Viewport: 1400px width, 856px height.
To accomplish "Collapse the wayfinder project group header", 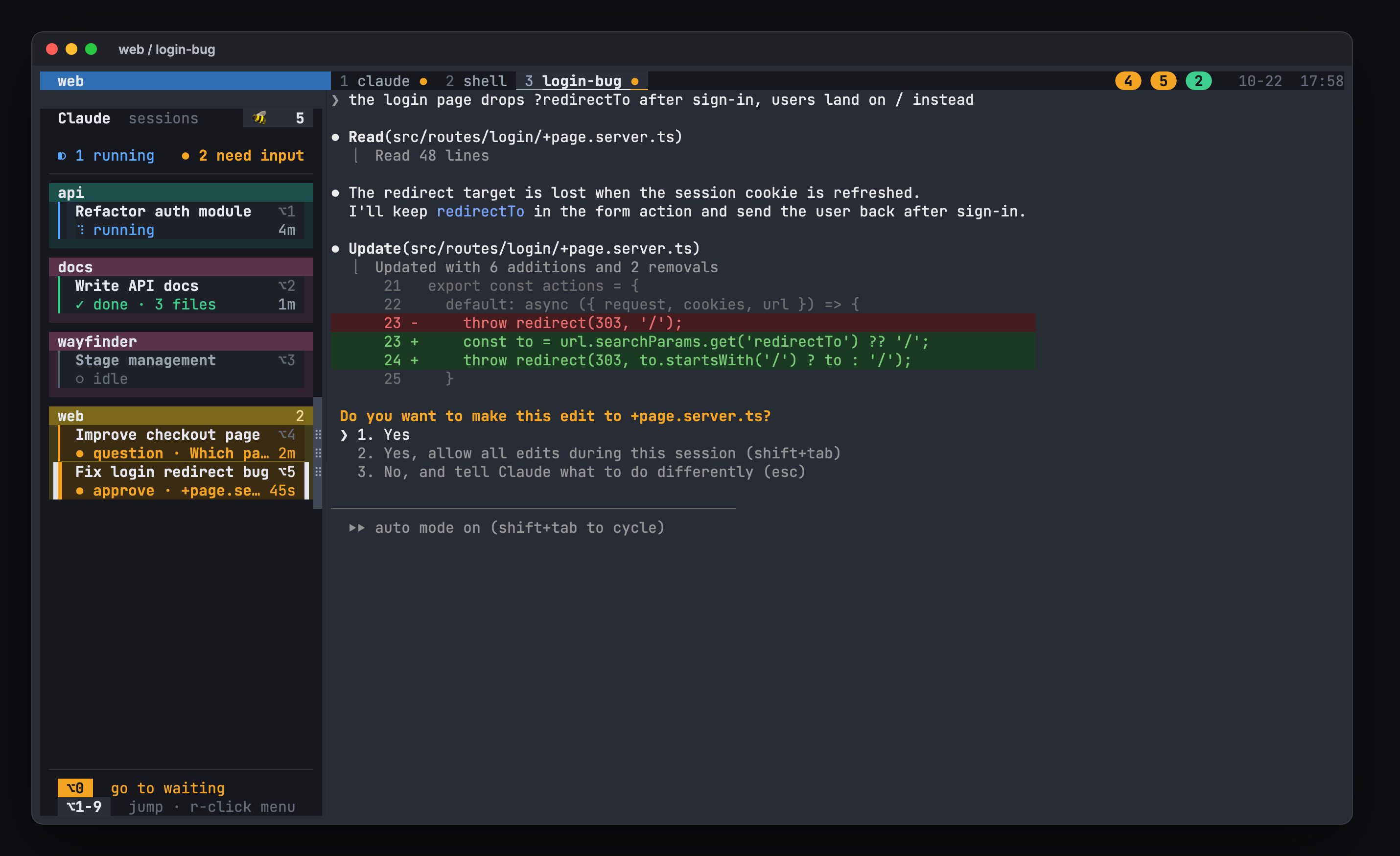I will pyautogui.click(x=181, y=342).
